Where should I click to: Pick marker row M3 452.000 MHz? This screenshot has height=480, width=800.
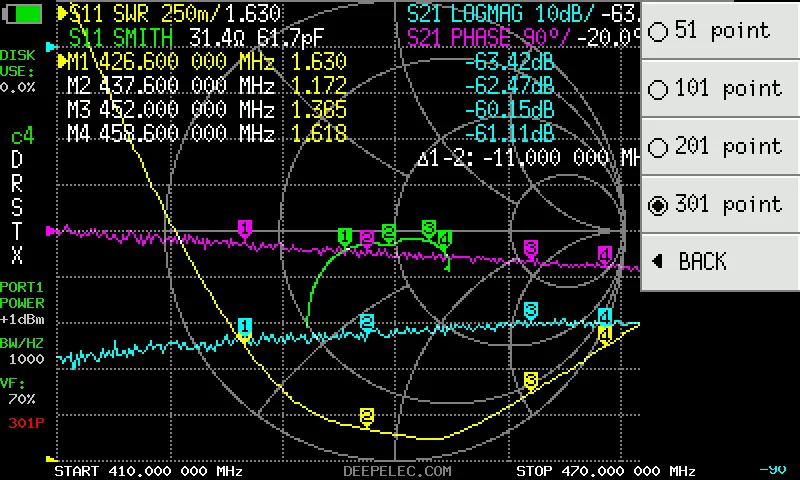[207, 109]
